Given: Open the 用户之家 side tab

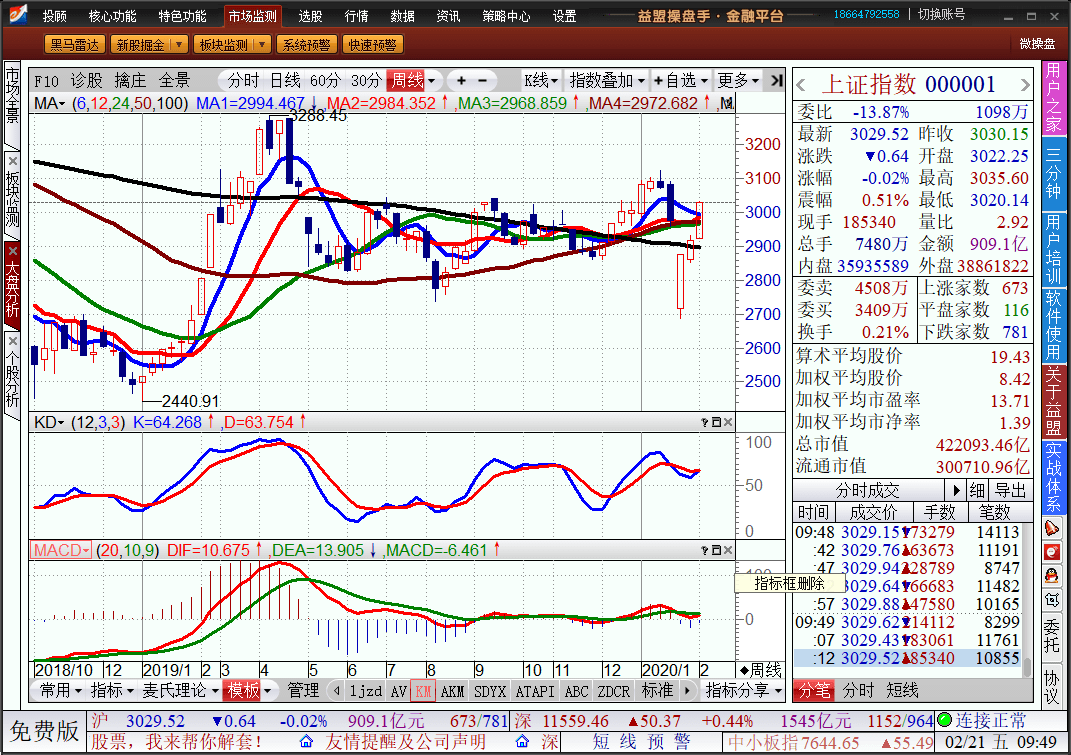Looking at the screenshot, I should (1052, 98).
